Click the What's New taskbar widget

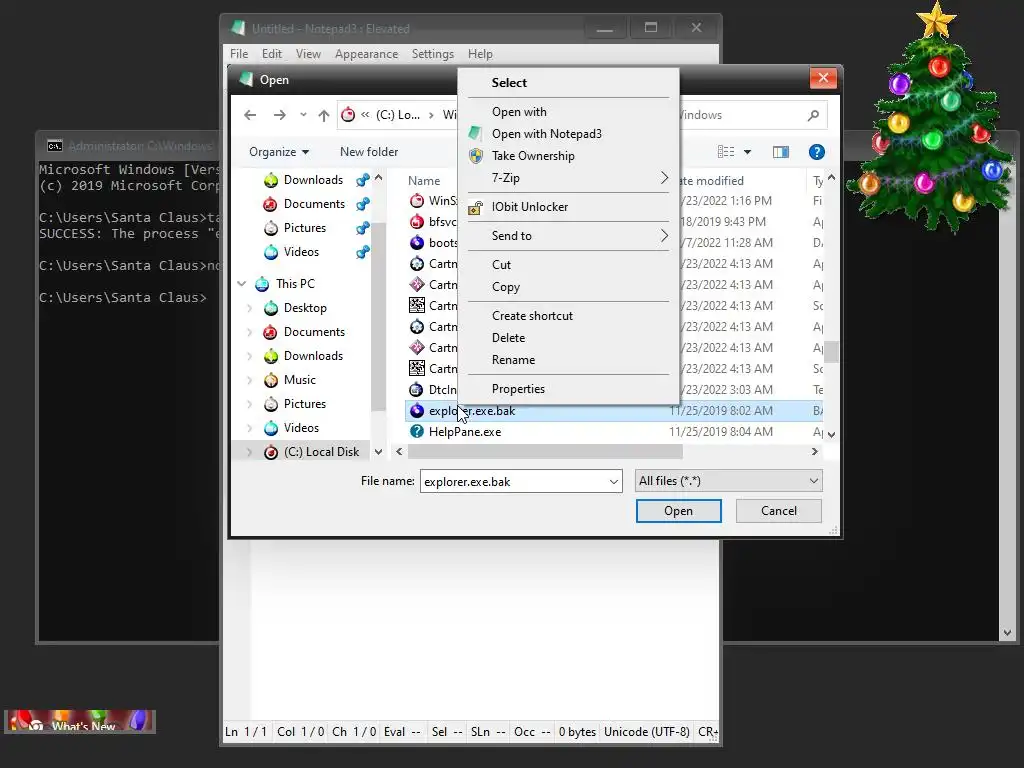pyautogui.click(x=80, y=722)
